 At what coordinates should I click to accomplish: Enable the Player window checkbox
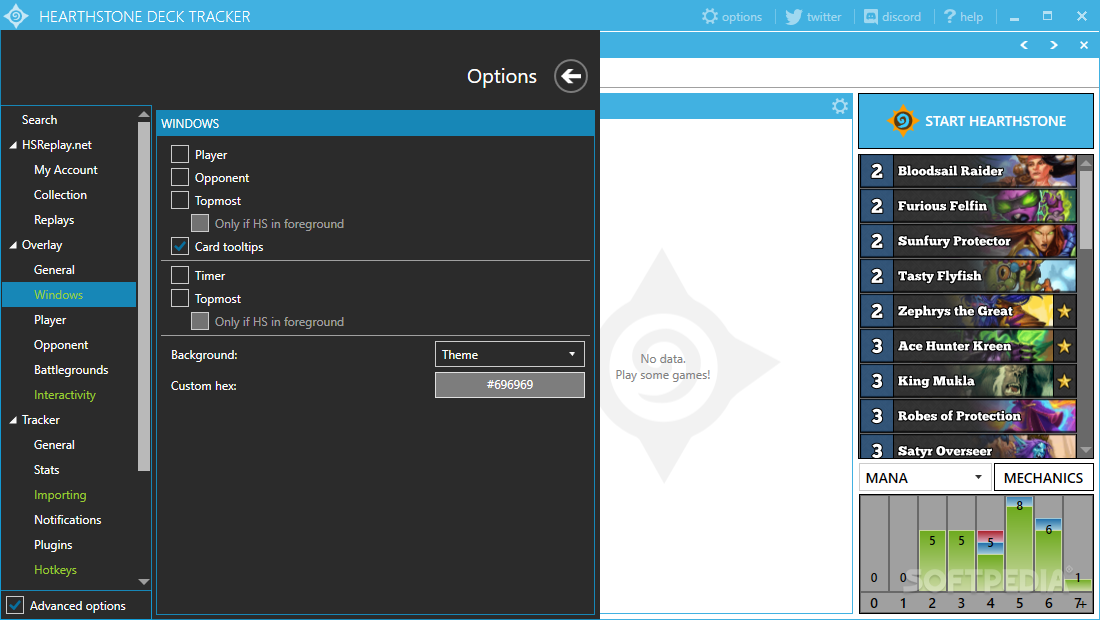[180, 154]
